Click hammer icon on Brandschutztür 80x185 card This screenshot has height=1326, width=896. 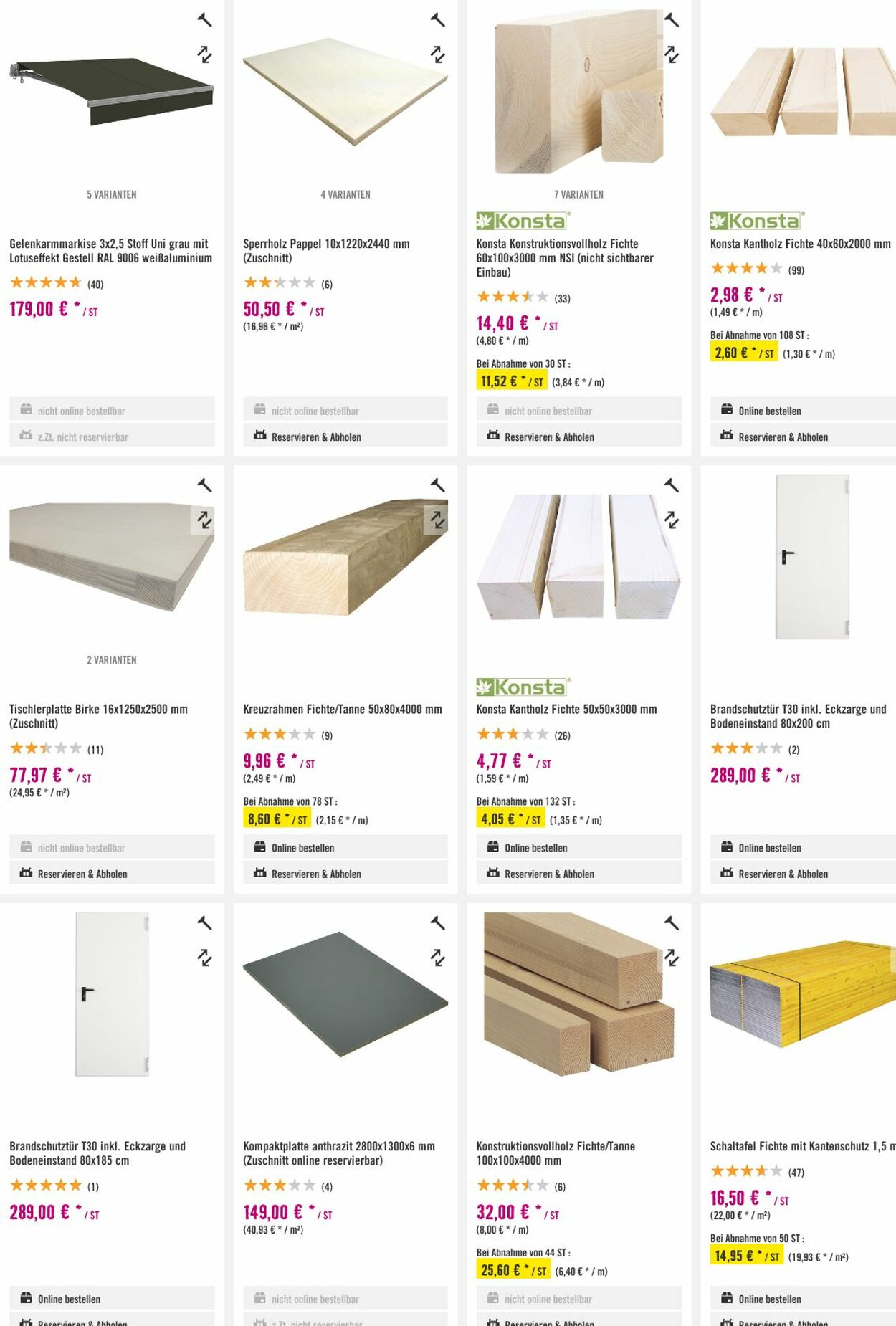[205, 923]
